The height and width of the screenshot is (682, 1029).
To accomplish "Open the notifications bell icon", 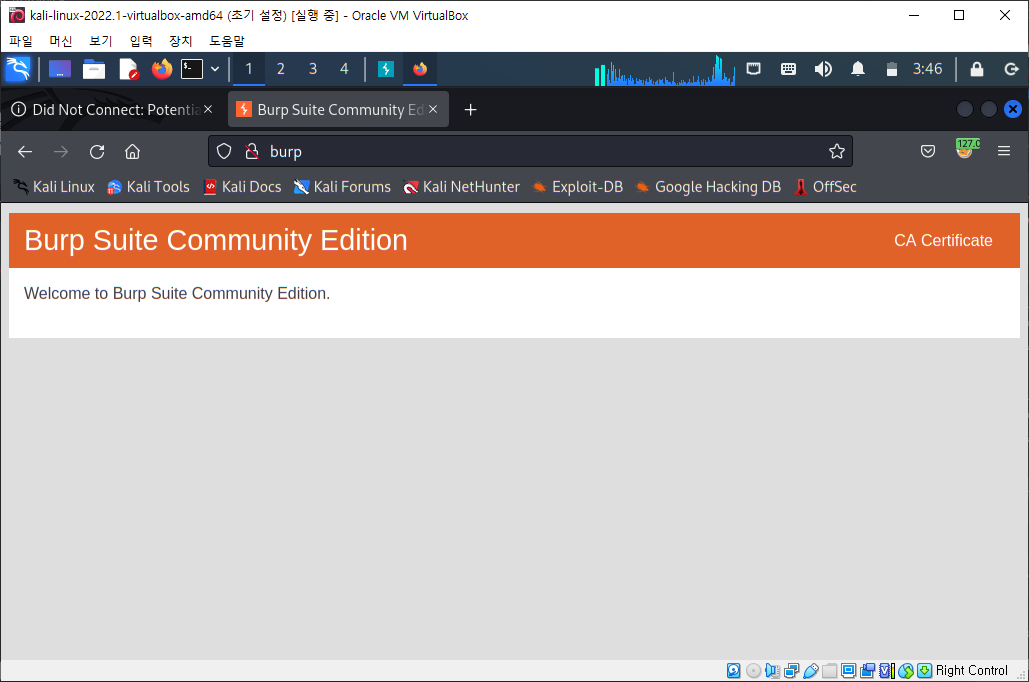I will [x=858, y=69].
